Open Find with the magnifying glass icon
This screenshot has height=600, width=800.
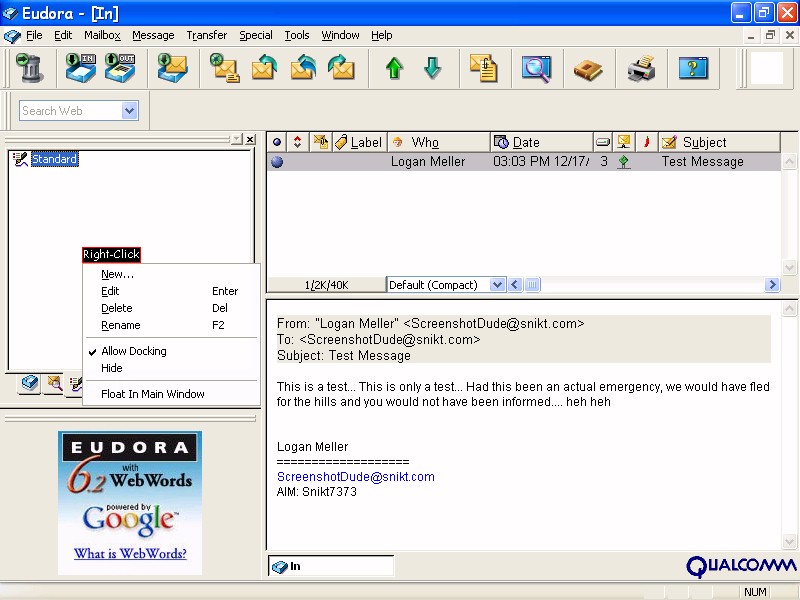(536, 68)
